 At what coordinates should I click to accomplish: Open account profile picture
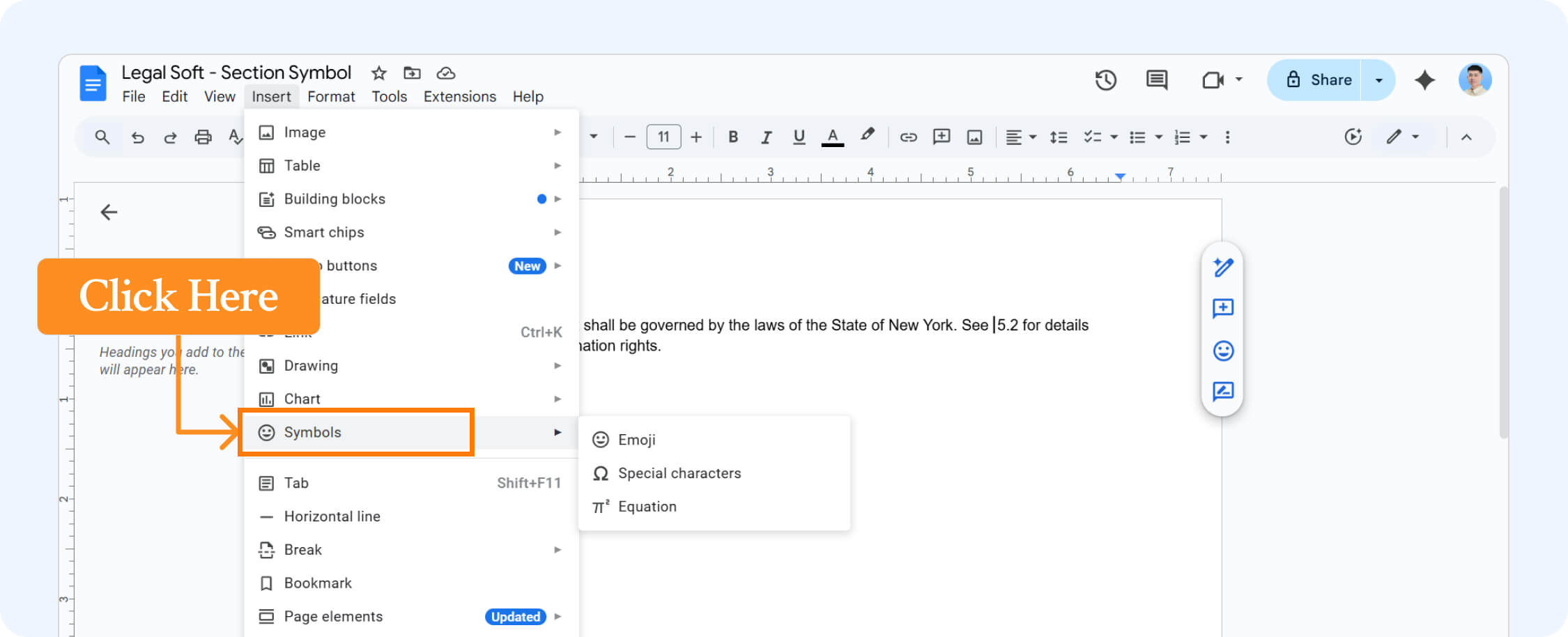tap(1475, 79)
